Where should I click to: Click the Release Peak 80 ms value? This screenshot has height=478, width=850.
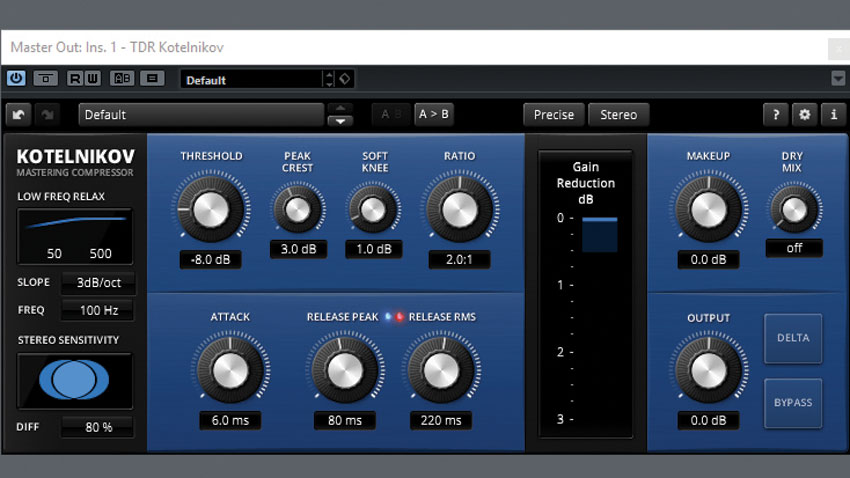tap(345, 421)
